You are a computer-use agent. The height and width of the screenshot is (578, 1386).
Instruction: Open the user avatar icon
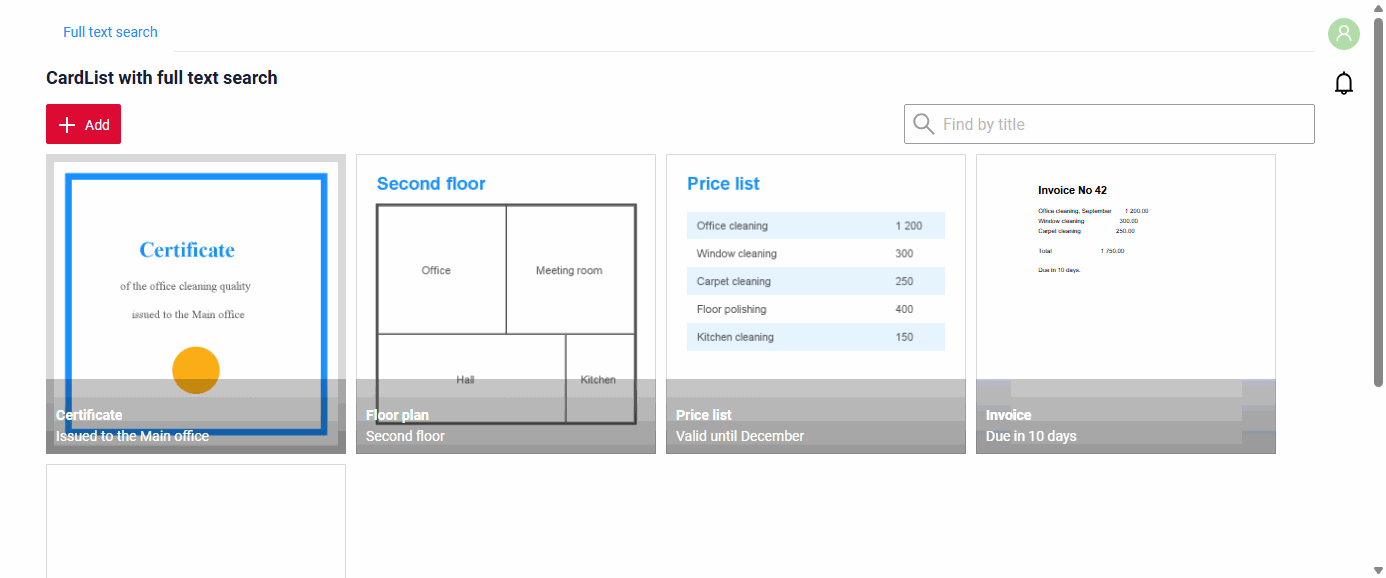pos(1344,34)
